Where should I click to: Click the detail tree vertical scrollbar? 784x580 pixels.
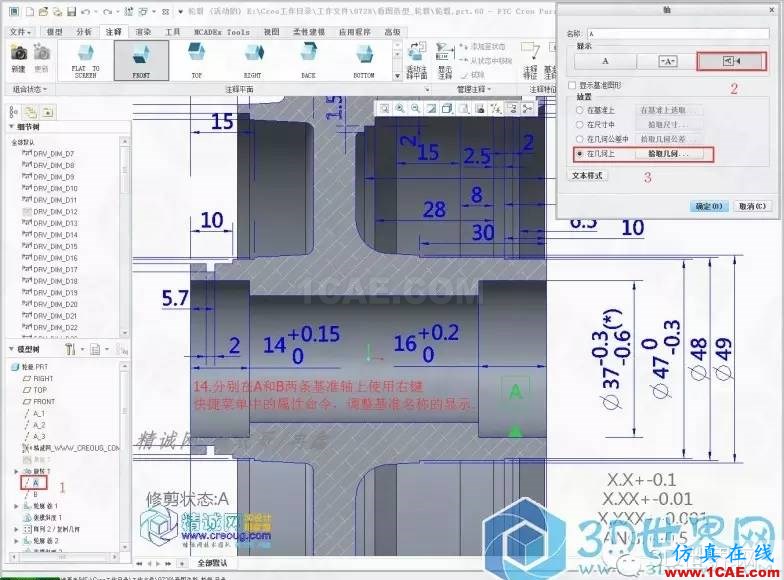pos(124,237)
